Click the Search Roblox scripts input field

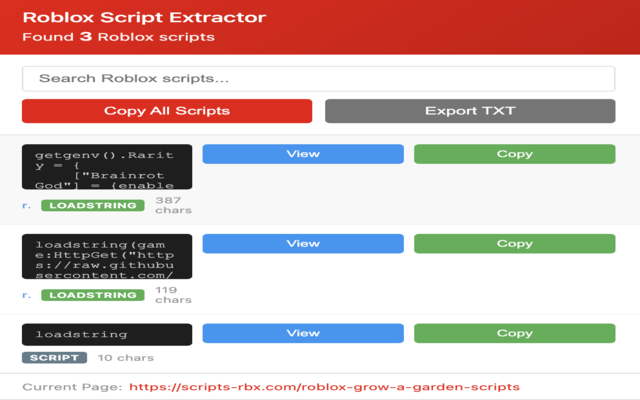coord(318,79)
